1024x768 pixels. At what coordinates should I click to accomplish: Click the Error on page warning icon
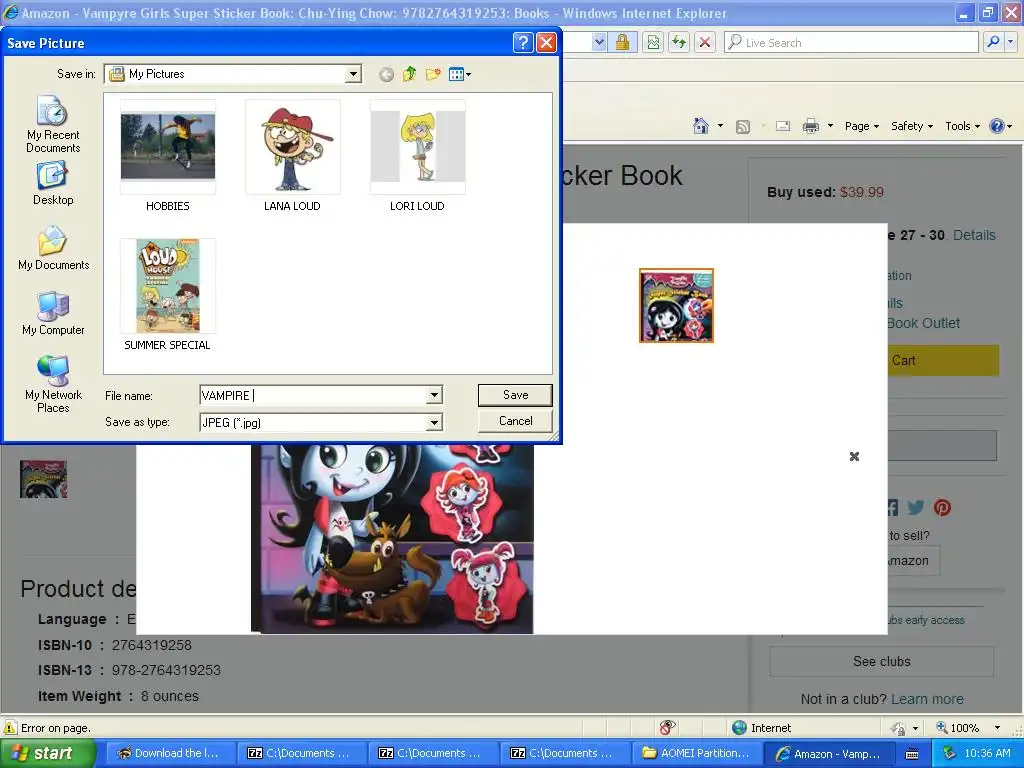click(x=10, y=728)
